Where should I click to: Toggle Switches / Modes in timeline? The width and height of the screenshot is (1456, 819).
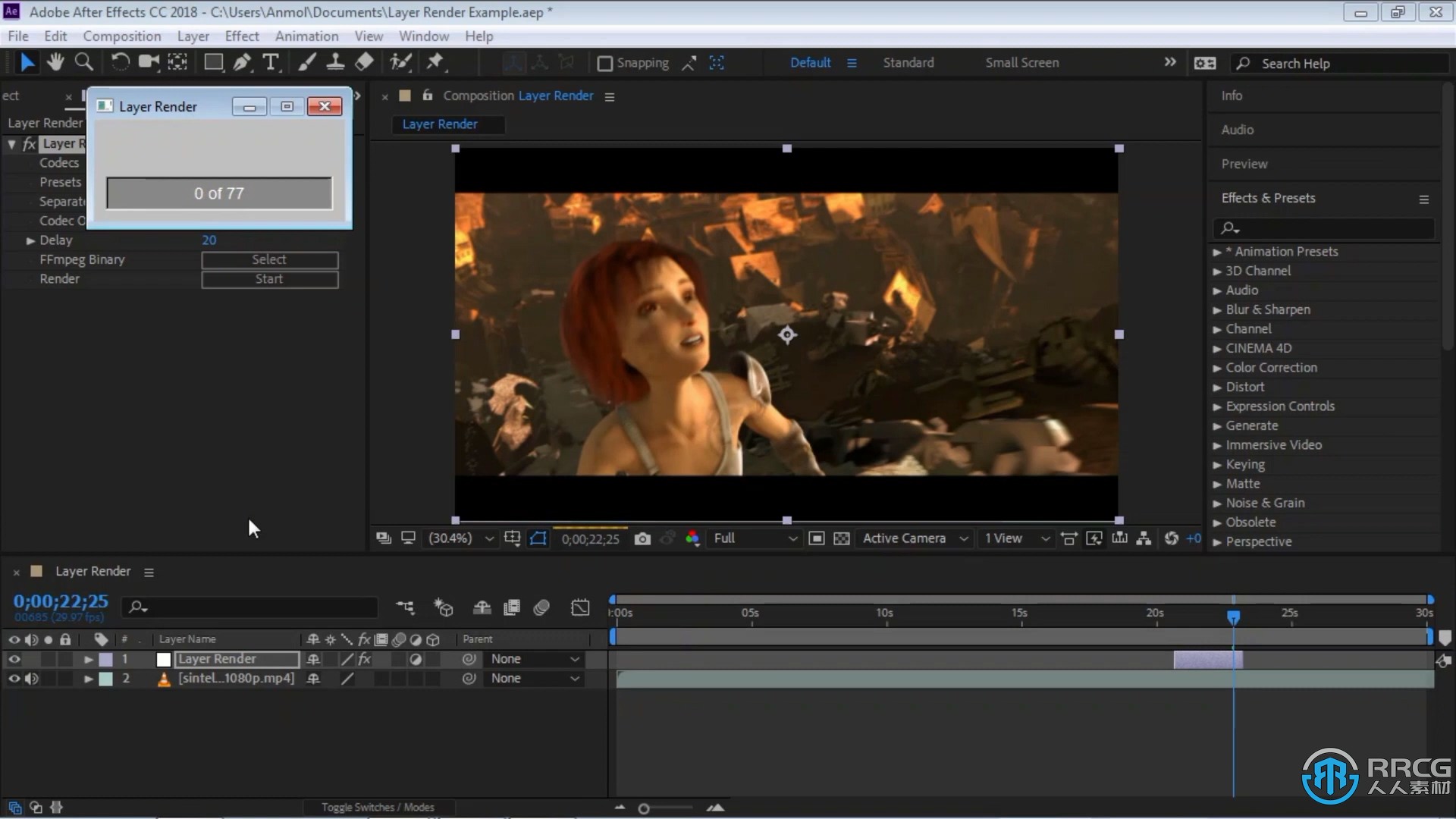[378, 808]
